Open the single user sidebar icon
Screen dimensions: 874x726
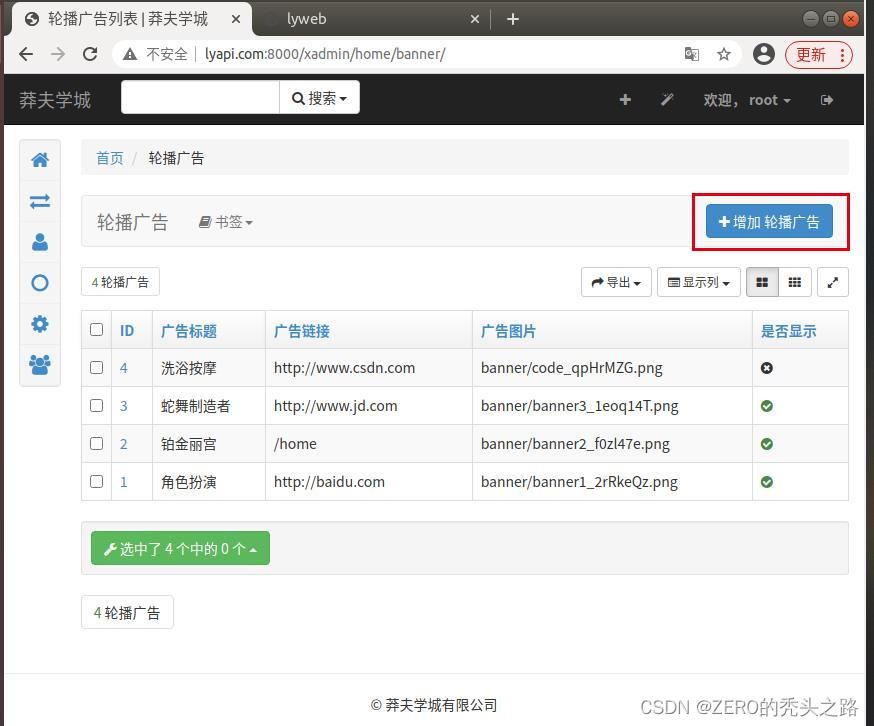tap(40, 242)
